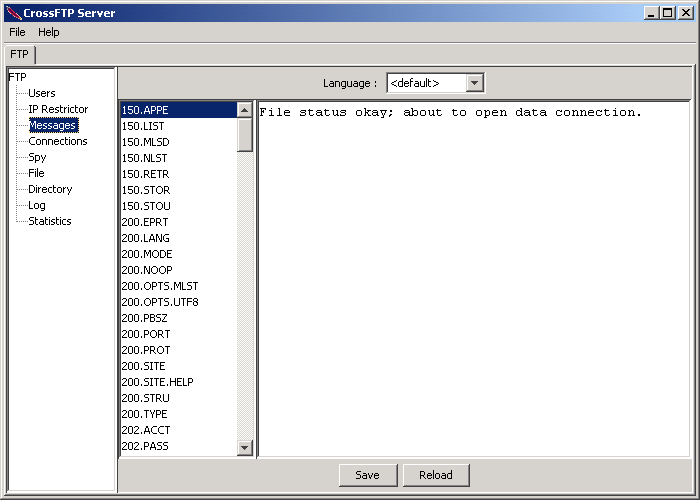Select 200.NOOP message entry
The image size is (700, 500).
[x=179, y=270]
